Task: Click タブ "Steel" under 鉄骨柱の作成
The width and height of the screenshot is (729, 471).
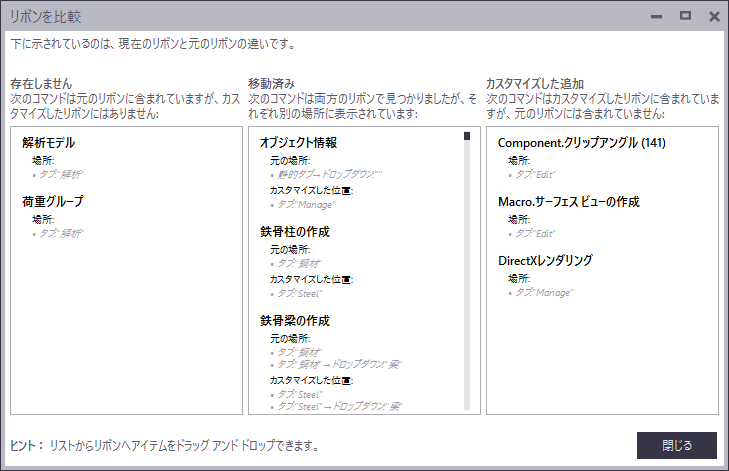Action: 300,293
